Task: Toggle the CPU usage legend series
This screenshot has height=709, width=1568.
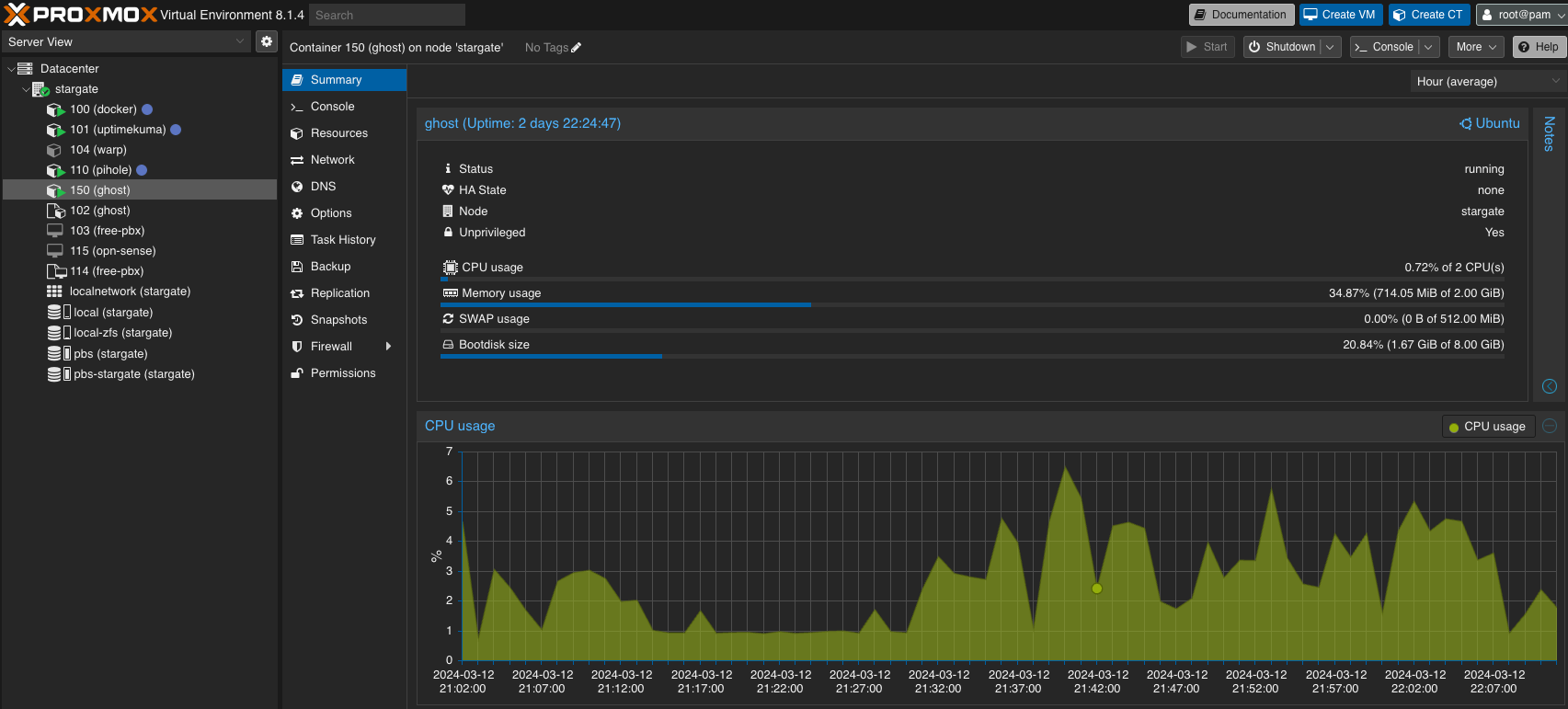Action: [x=1487, y=427]
